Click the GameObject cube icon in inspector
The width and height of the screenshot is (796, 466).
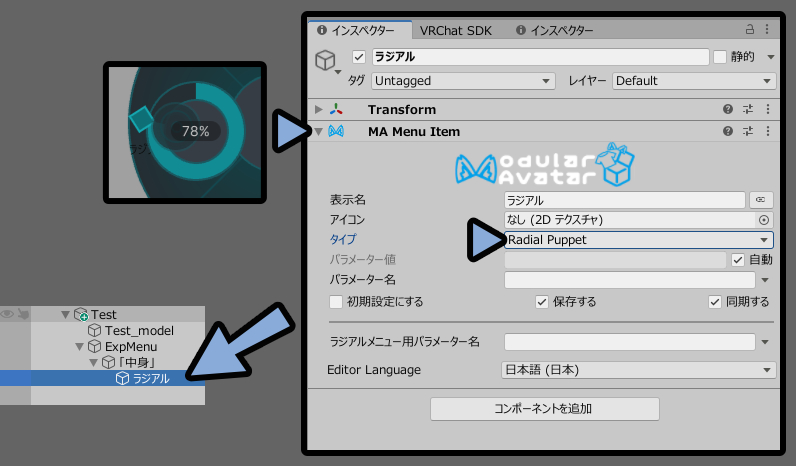click(x=325, y=60)
